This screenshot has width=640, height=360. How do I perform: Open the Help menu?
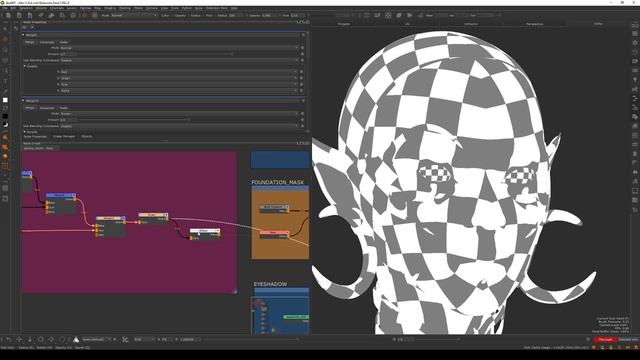click(234, 8)
